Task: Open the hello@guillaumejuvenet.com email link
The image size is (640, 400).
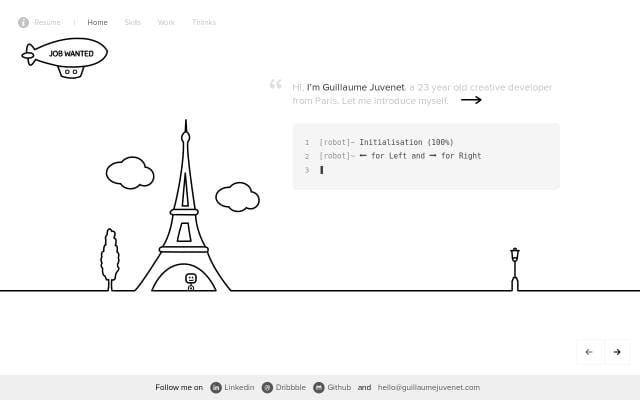Action: pos(428,387)
